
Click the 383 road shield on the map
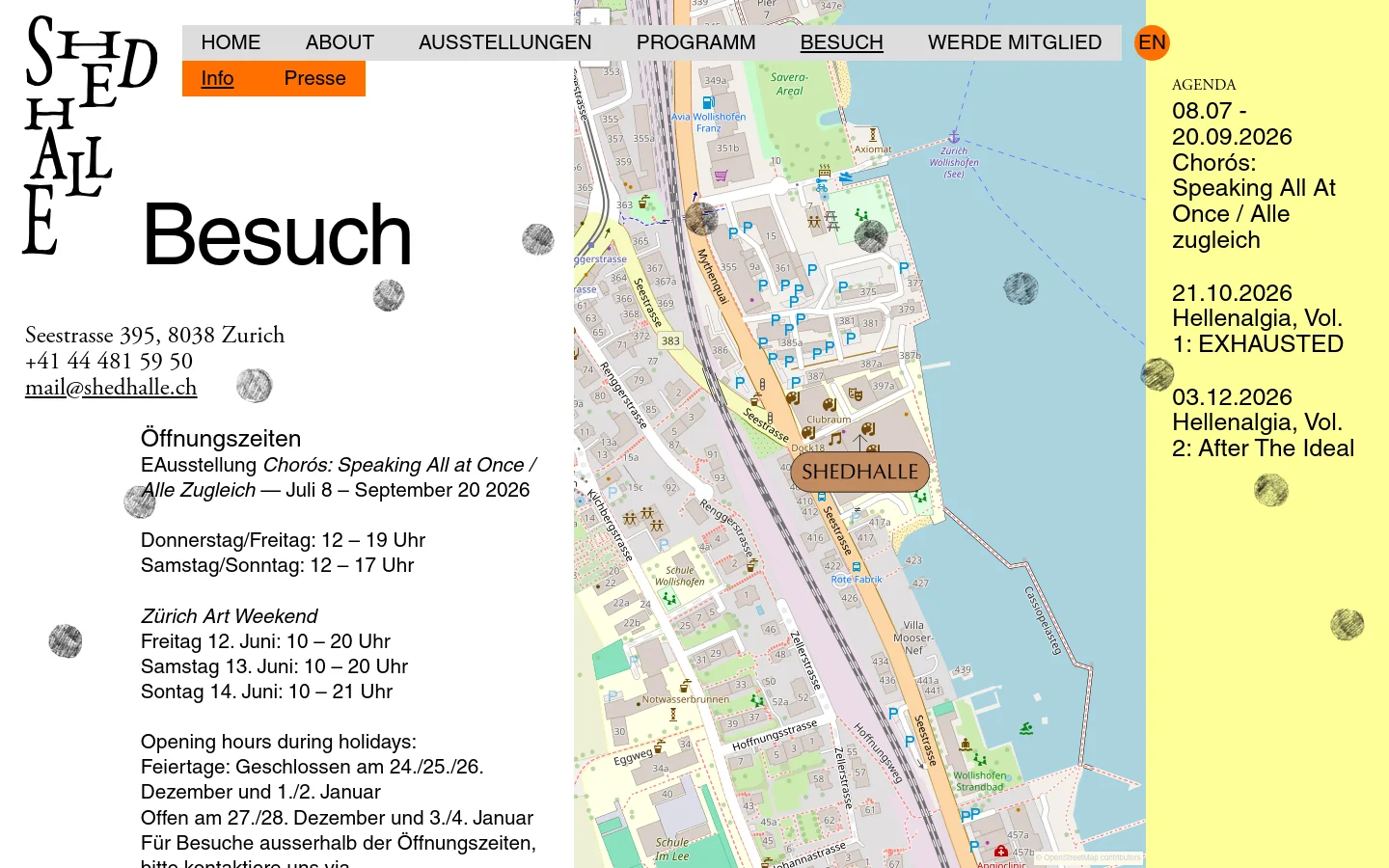670,340
